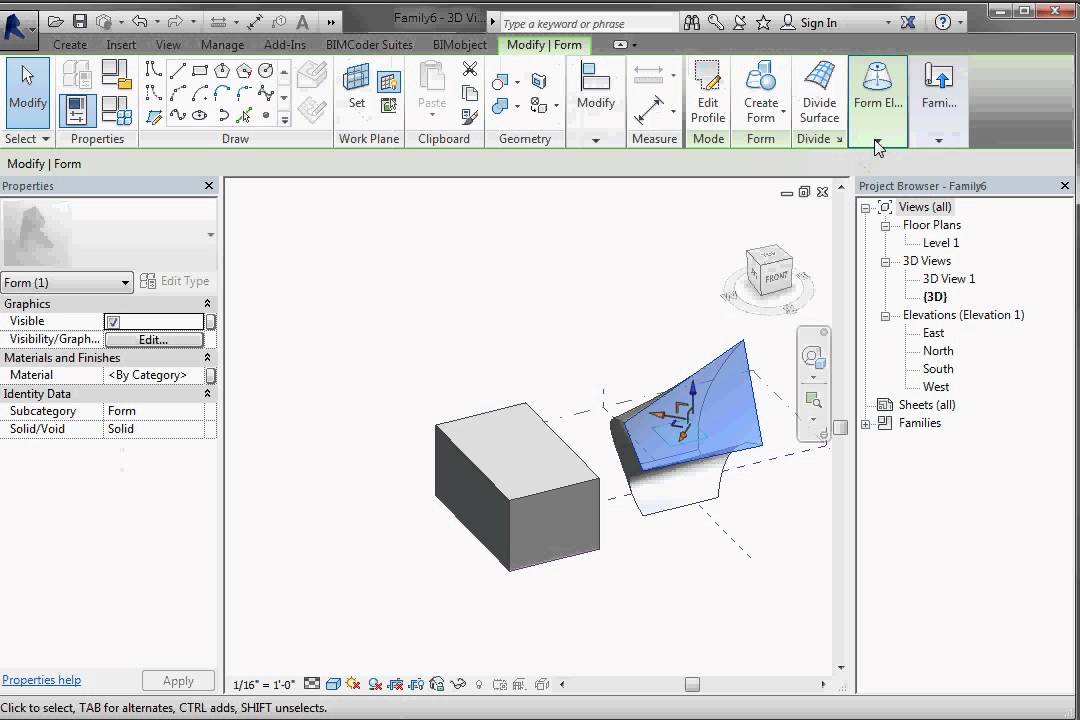Image resolution: width=1080 pixels, height=720 pixels.
Task: Open the BIMCoder Suites ribbon tab
Action: pyautogui.click(x=369, y=45)
